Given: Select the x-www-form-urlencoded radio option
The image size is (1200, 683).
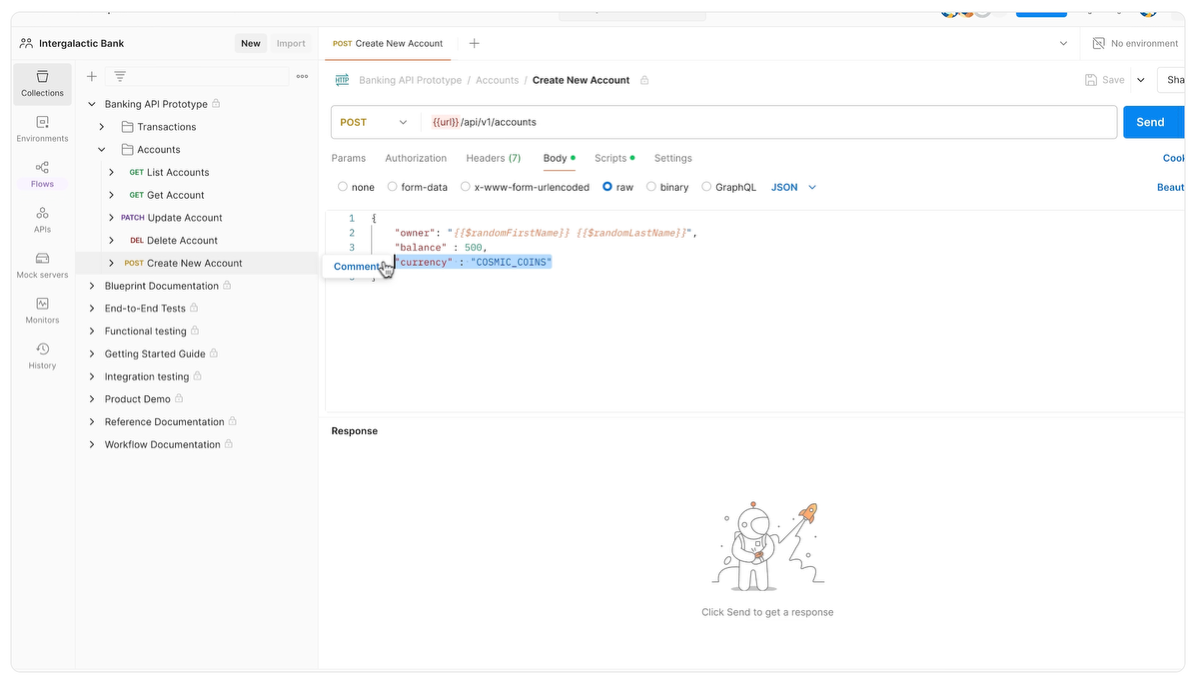Looking at the screenshot, I should point(465,187).
